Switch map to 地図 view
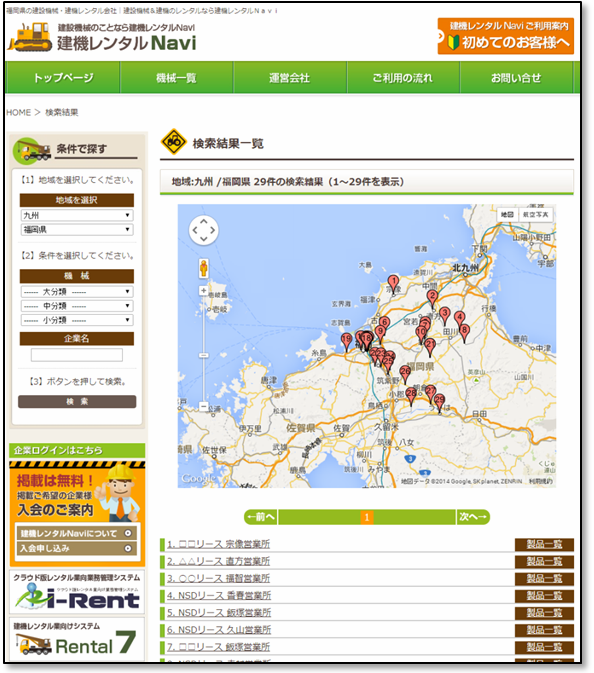The width and height of the screenshot is (594, 673). coord(507,215)
